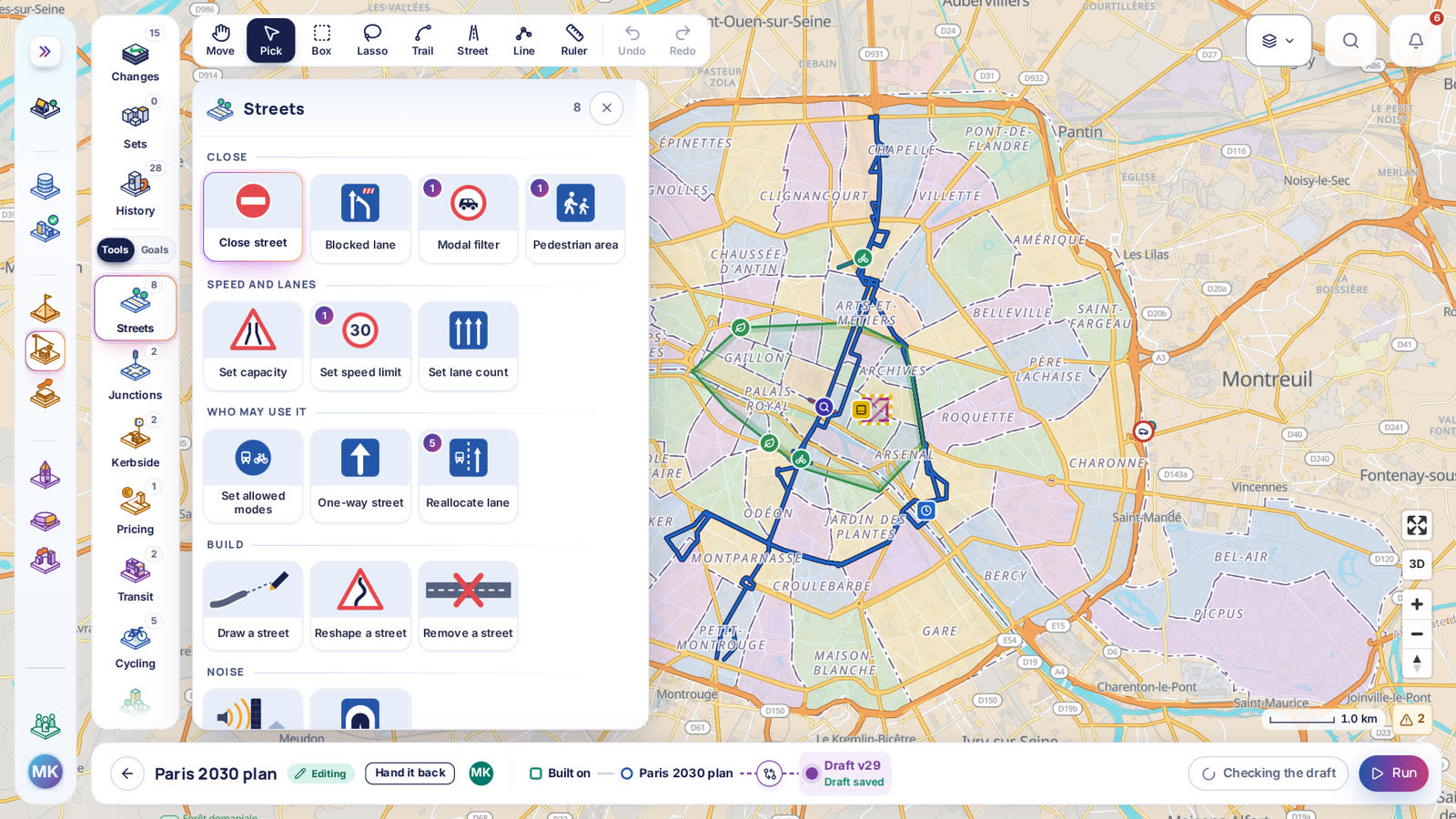The image size is (1456, 819).
Task: Open the Ruler measuring tool
Action: tap(574, 41)
